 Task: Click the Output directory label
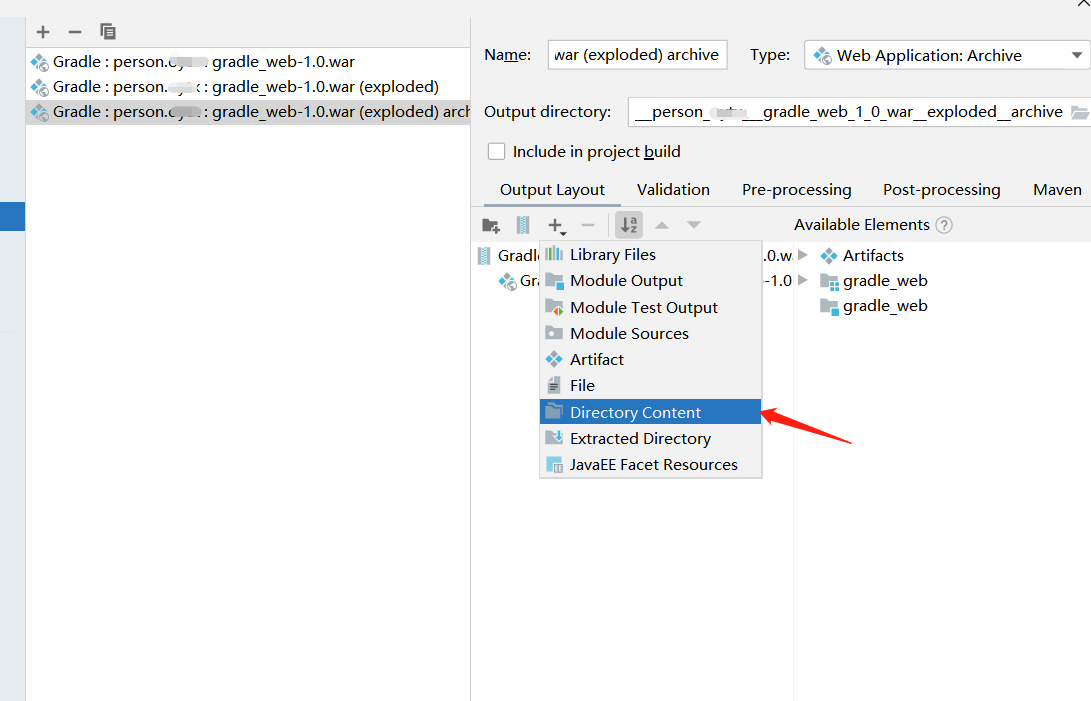click(x=548, y=112)
